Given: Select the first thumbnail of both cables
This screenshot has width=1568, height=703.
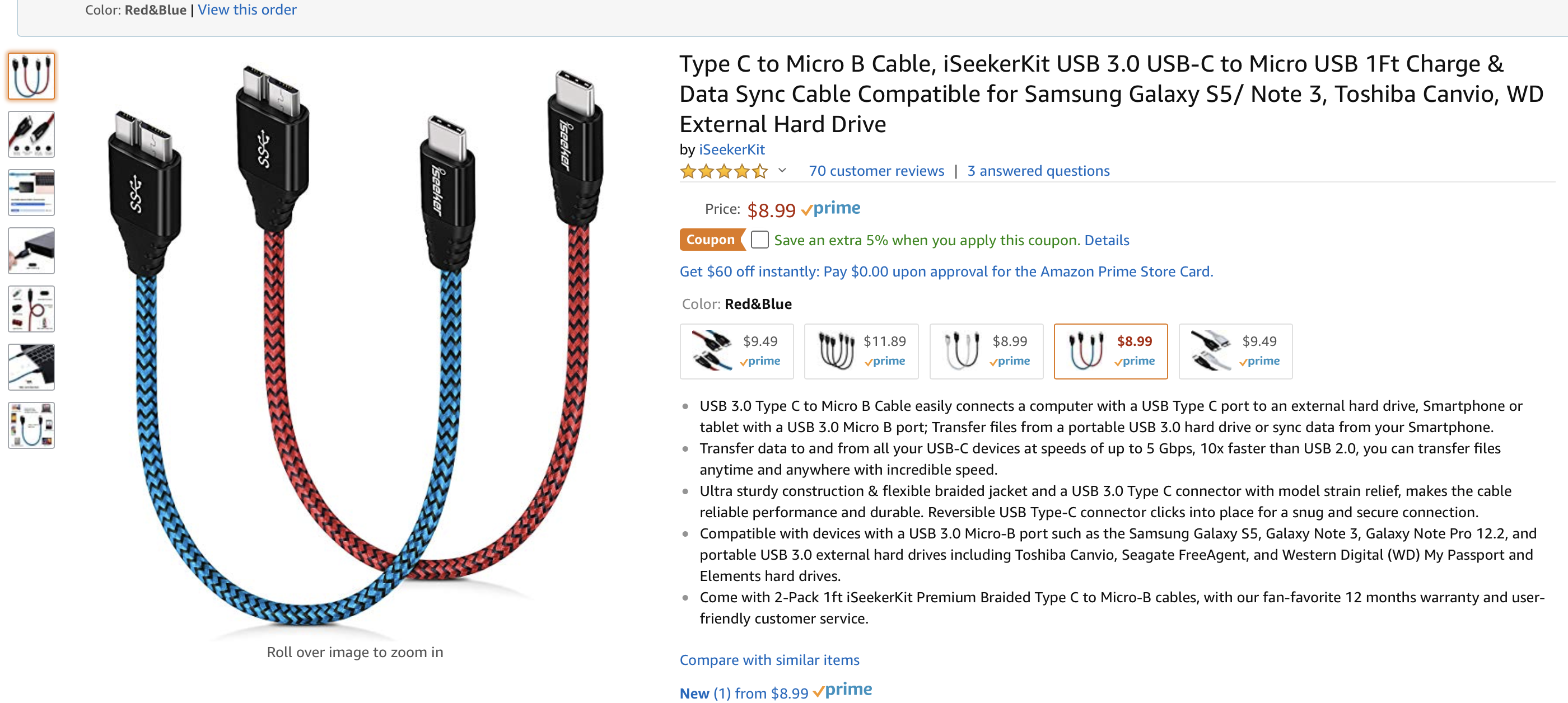Looking at the screenshot, I should click(31, 76).
